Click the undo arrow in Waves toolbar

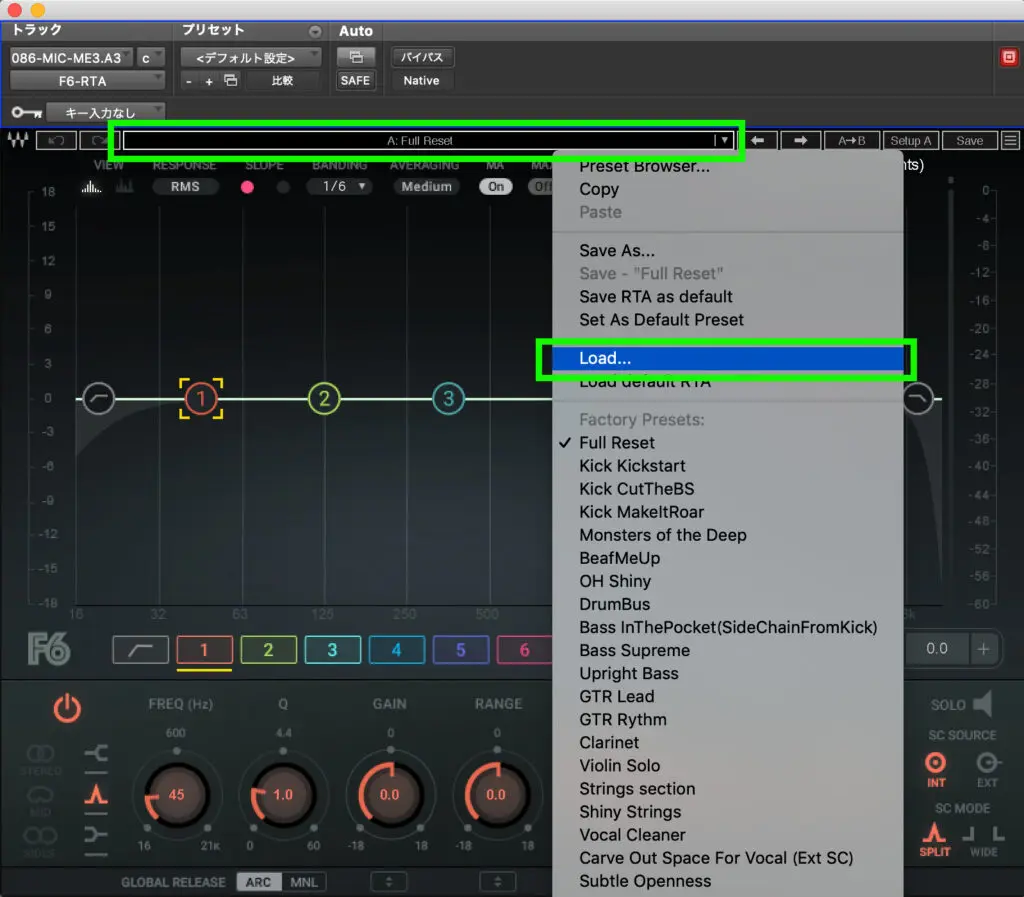(x=56, y=141)
